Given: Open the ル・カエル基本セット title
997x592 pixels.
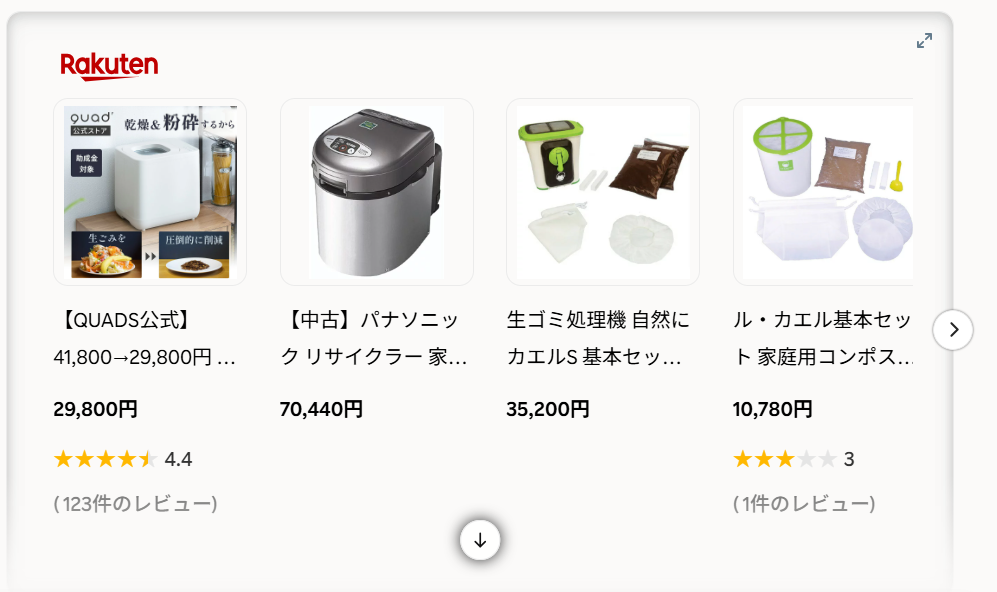Looking at the screenshot, I should click(823, 338).
